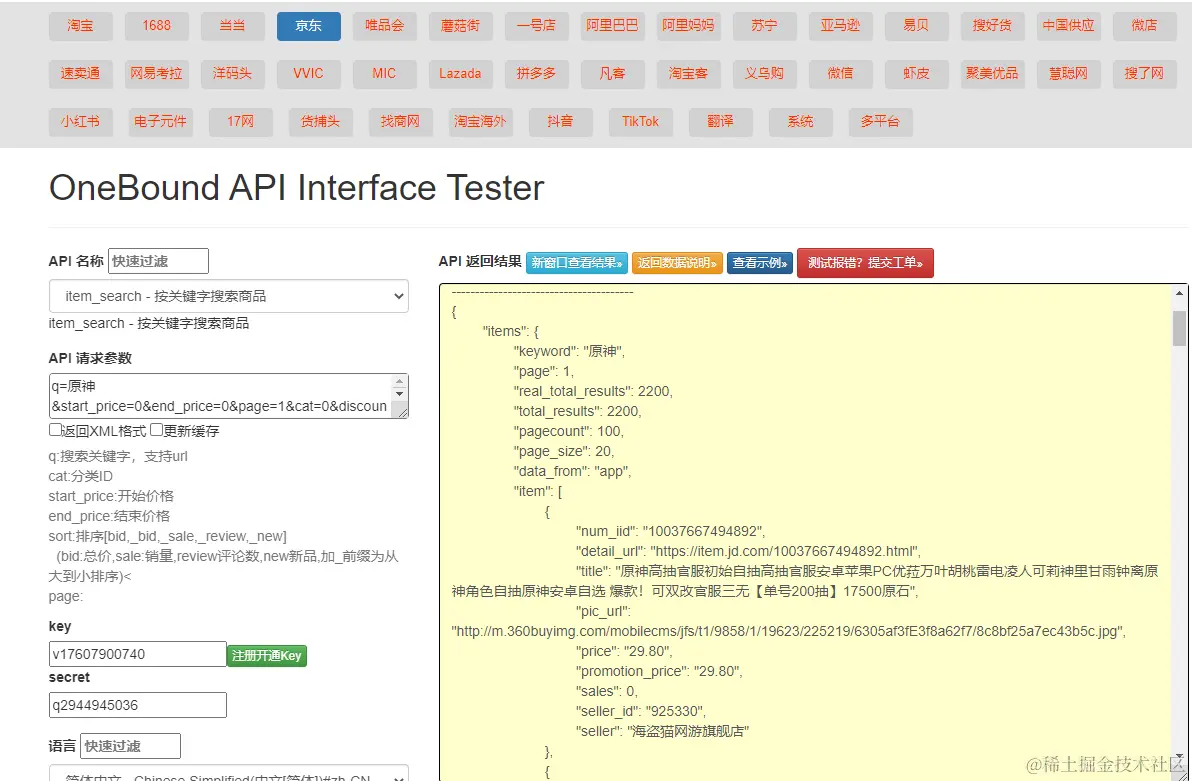The image size is (1192, 781).
Task: Enable the 返回XML格式 checkbox
Action: [55, 430]
